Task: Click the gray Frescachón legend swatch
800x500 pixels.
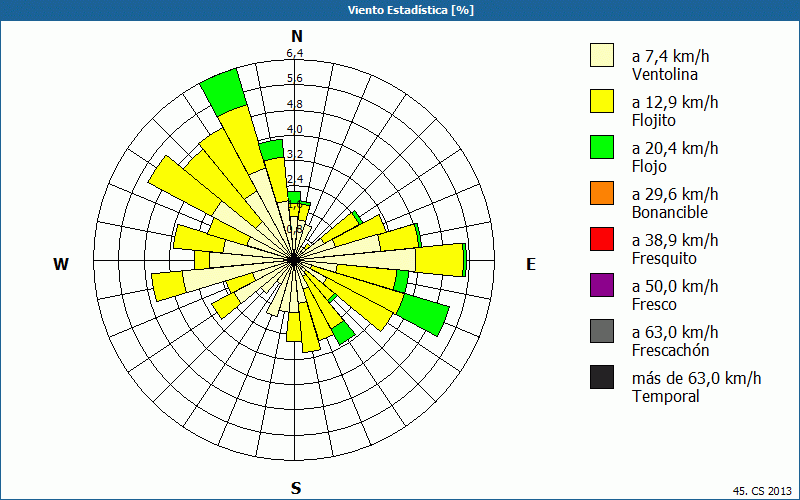Action: [602, 331]
